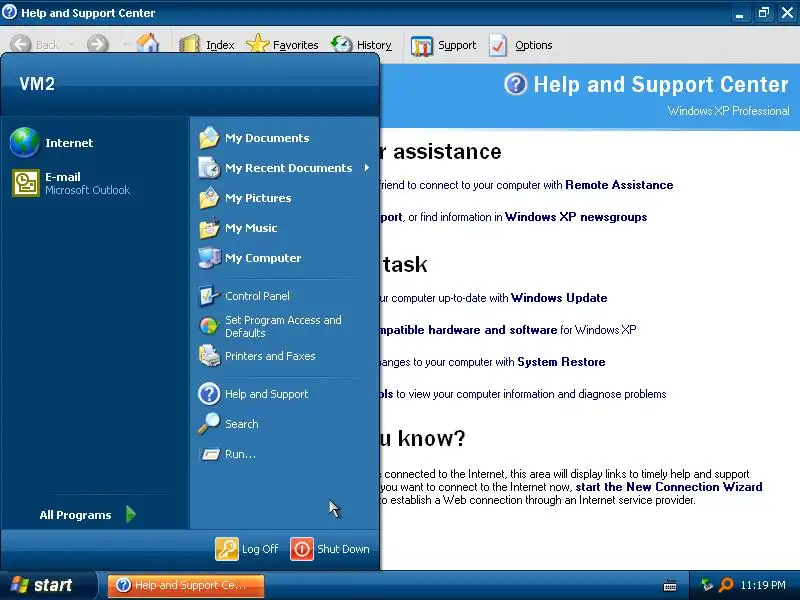Click the Forward arrow toolbar icon

pos(97,44)
